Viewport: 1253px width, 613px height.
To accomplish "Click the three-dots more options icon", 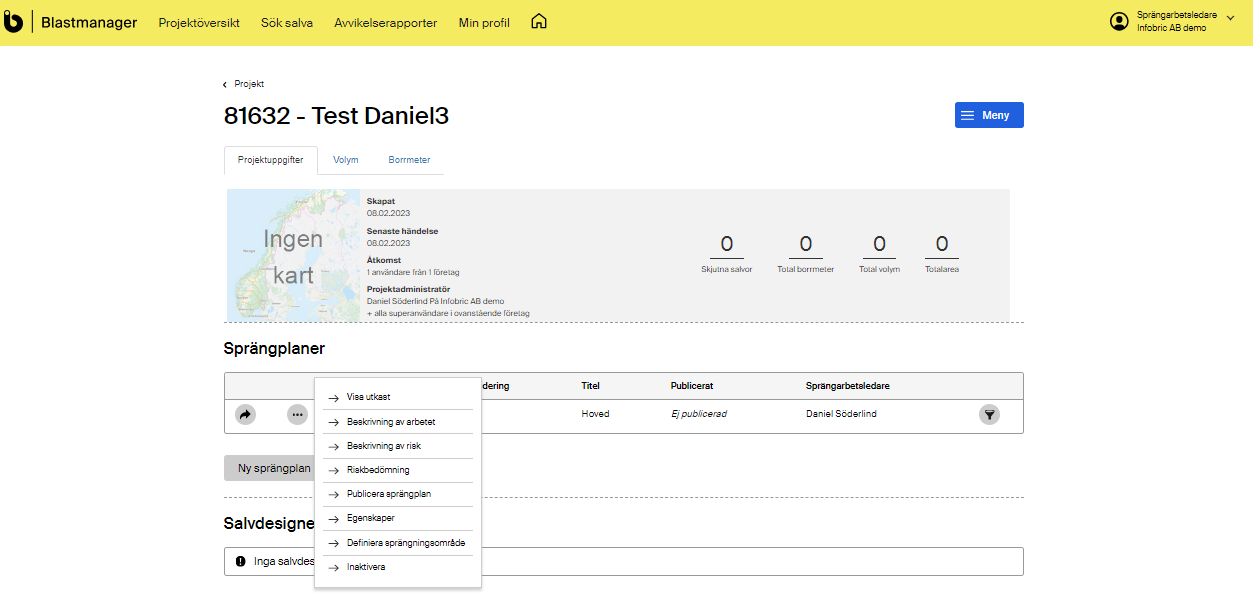I will (x=298, y=414).
